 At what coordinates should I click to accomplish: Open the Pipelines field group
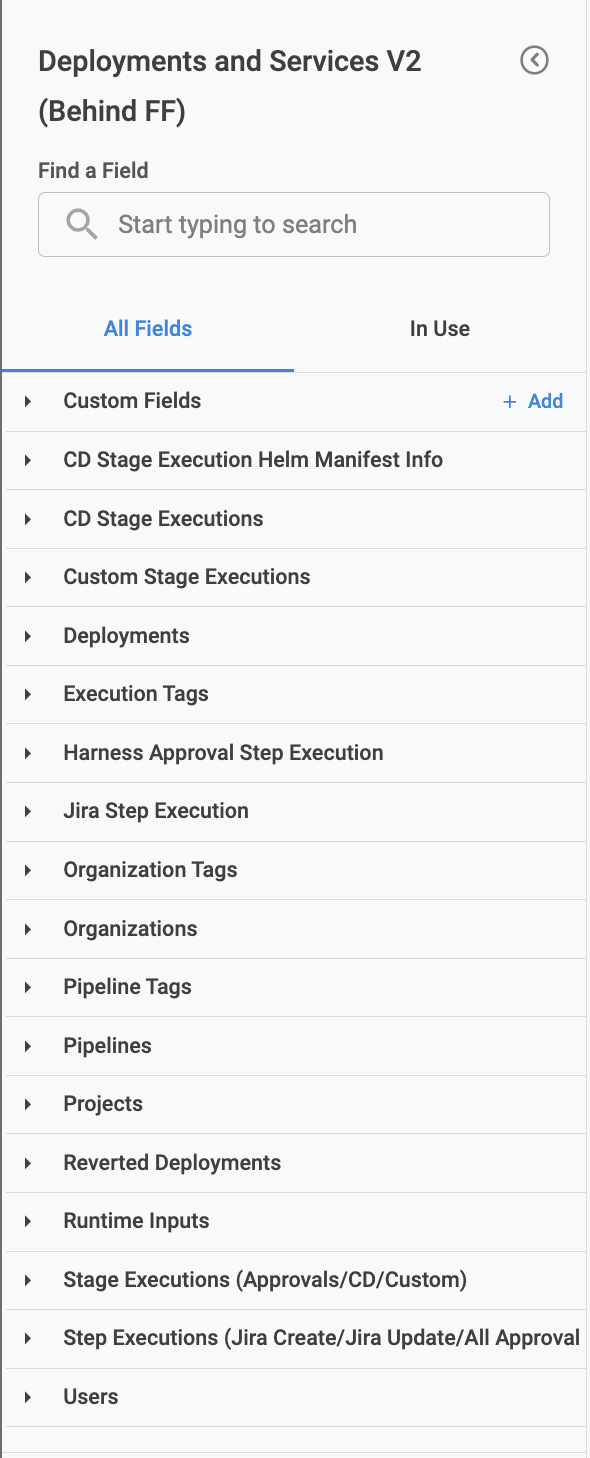296,1046
